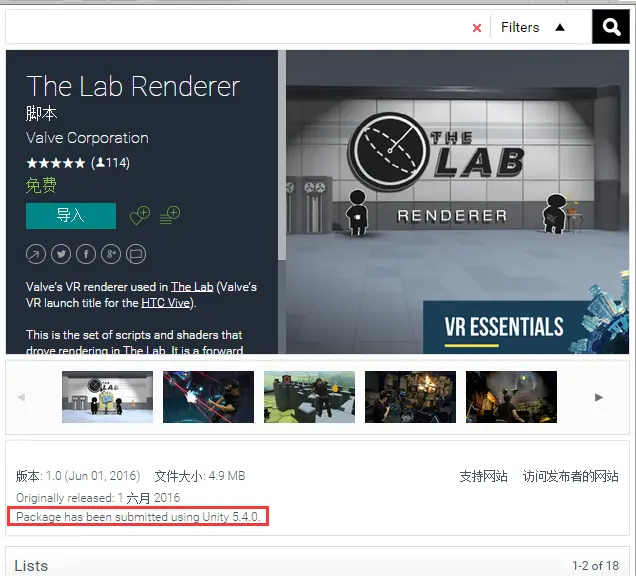
Task: Share asset on Google Plus
Action: click(x=111, y=254)
